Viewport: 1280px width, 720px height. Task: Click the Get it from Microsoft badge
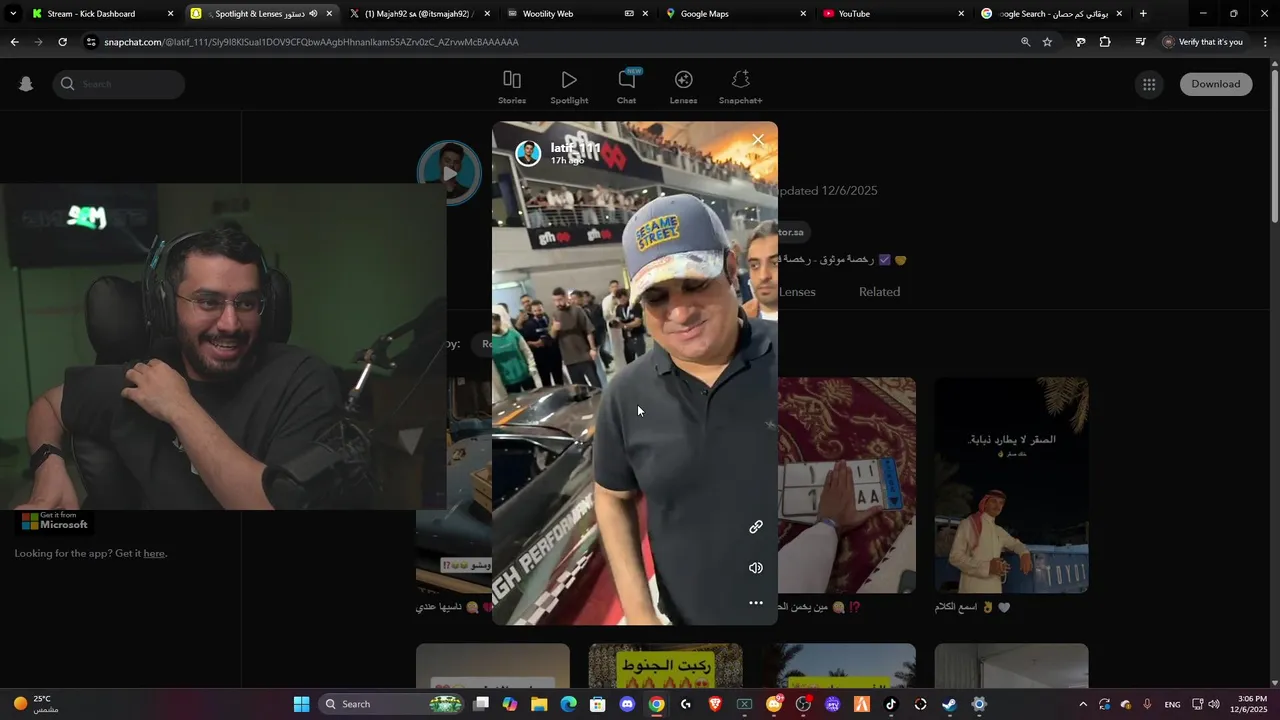pos(55,521)
